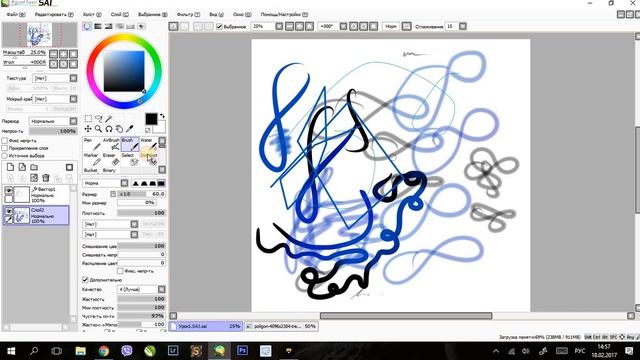Viewport: 640px width, 360px height.
Task: Choose the Deselect brush tool
Action: (148, 160)
